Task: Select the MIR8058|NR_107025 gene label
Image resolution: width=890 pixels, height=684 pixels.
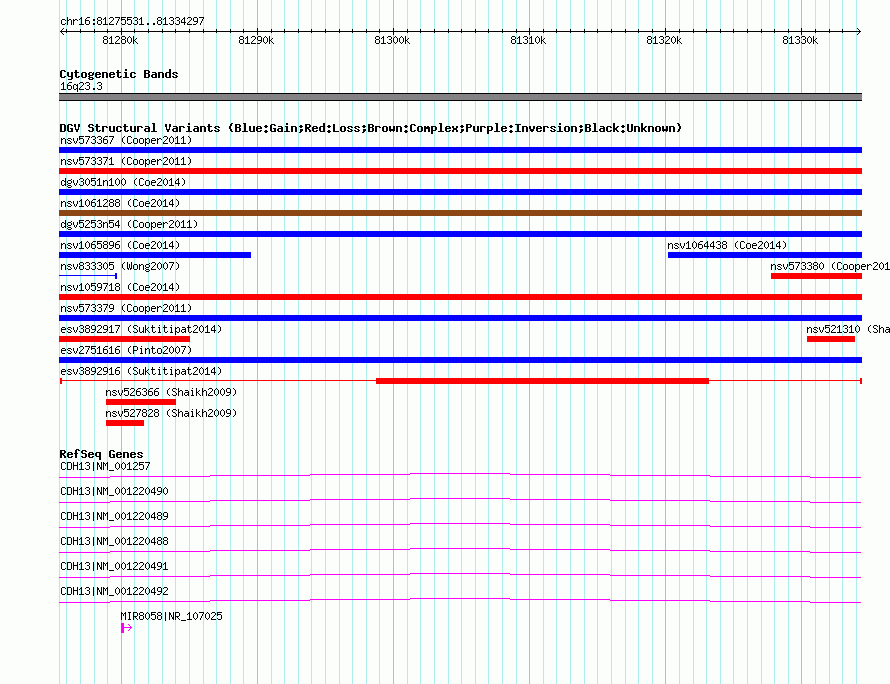Action: (171, 616)
